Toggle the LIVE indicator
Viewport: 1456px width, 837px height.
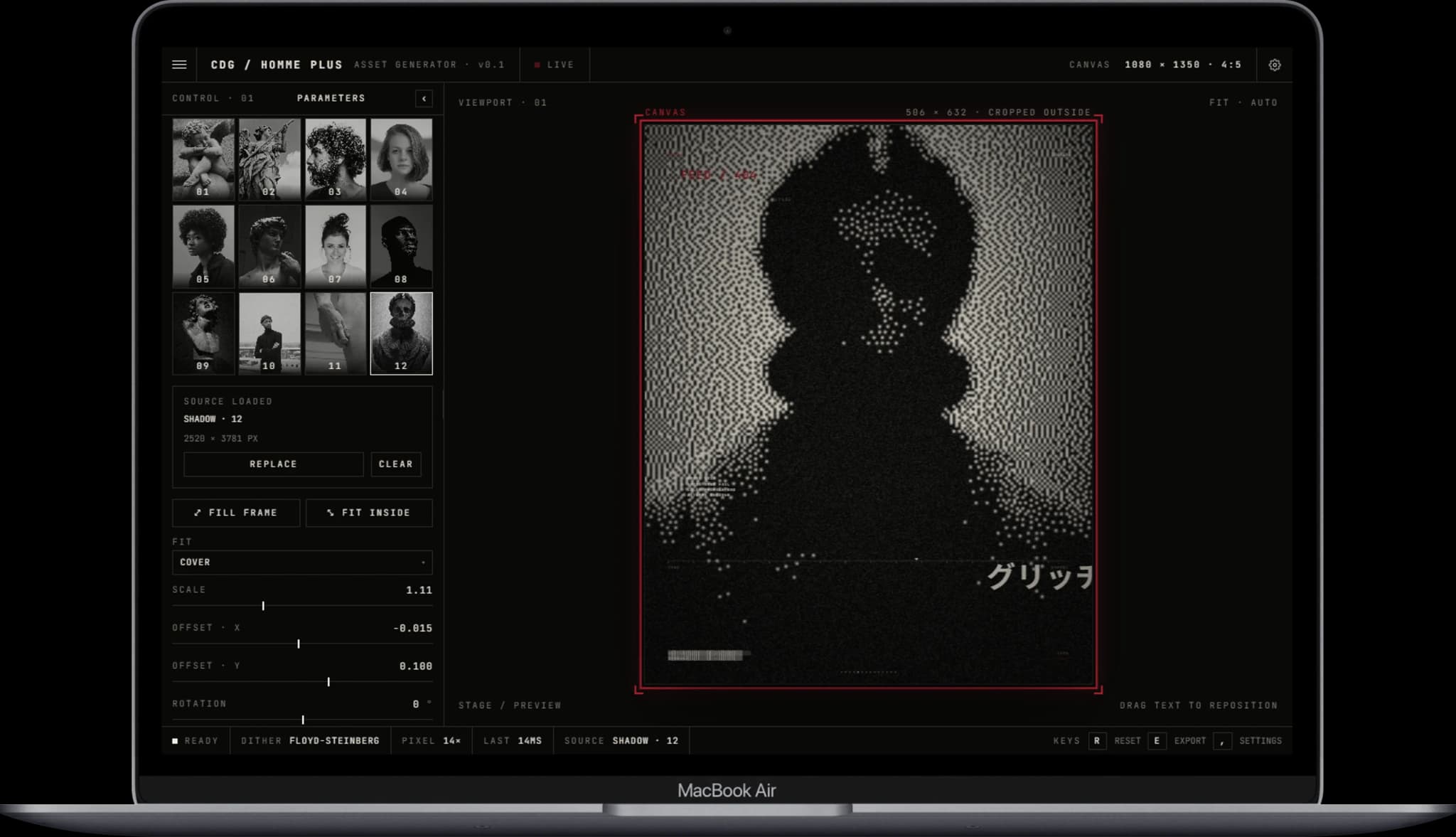[x=554, y=65]
